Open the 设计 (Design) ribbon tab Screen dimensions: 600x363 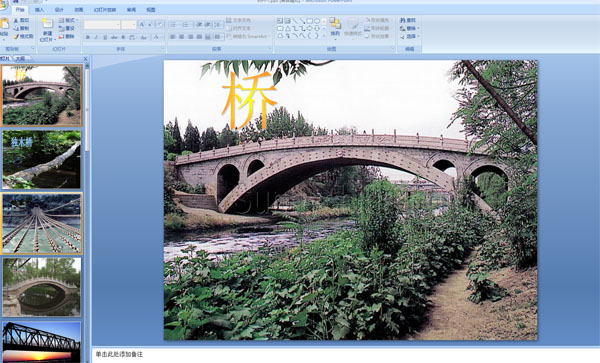tap(59, 10)
